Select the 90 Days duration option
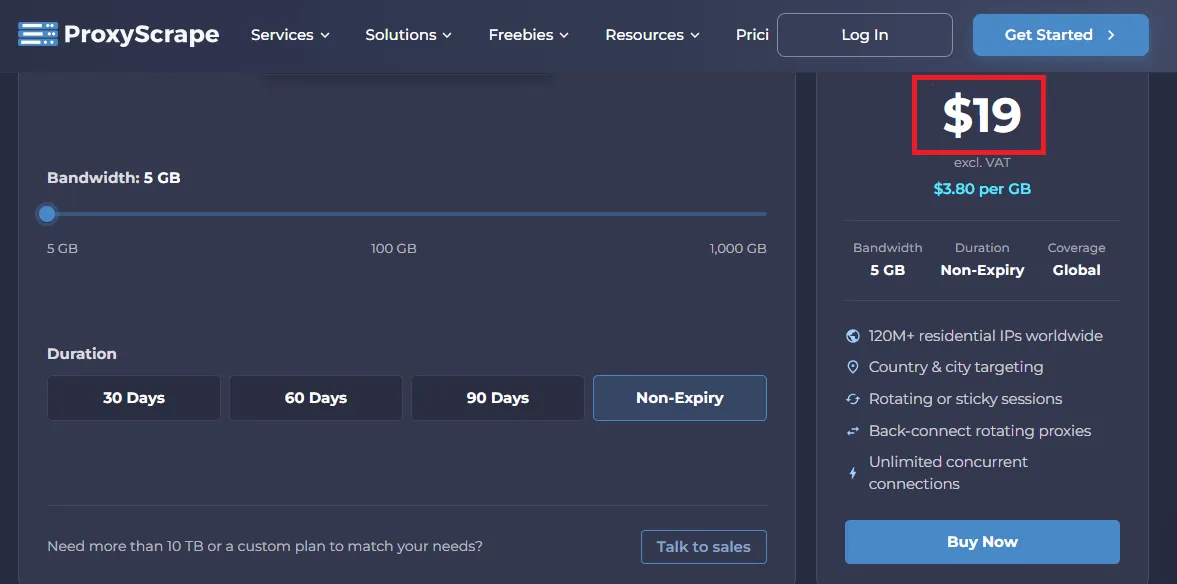 tap(498, 398)
